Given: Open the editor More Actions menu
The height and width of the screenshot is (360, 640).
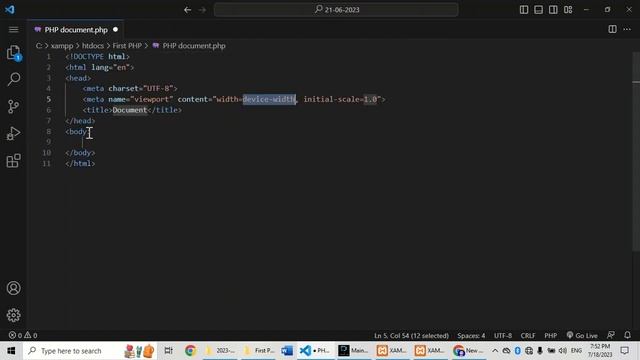Looking at the screenshot, I should (627, 29).
